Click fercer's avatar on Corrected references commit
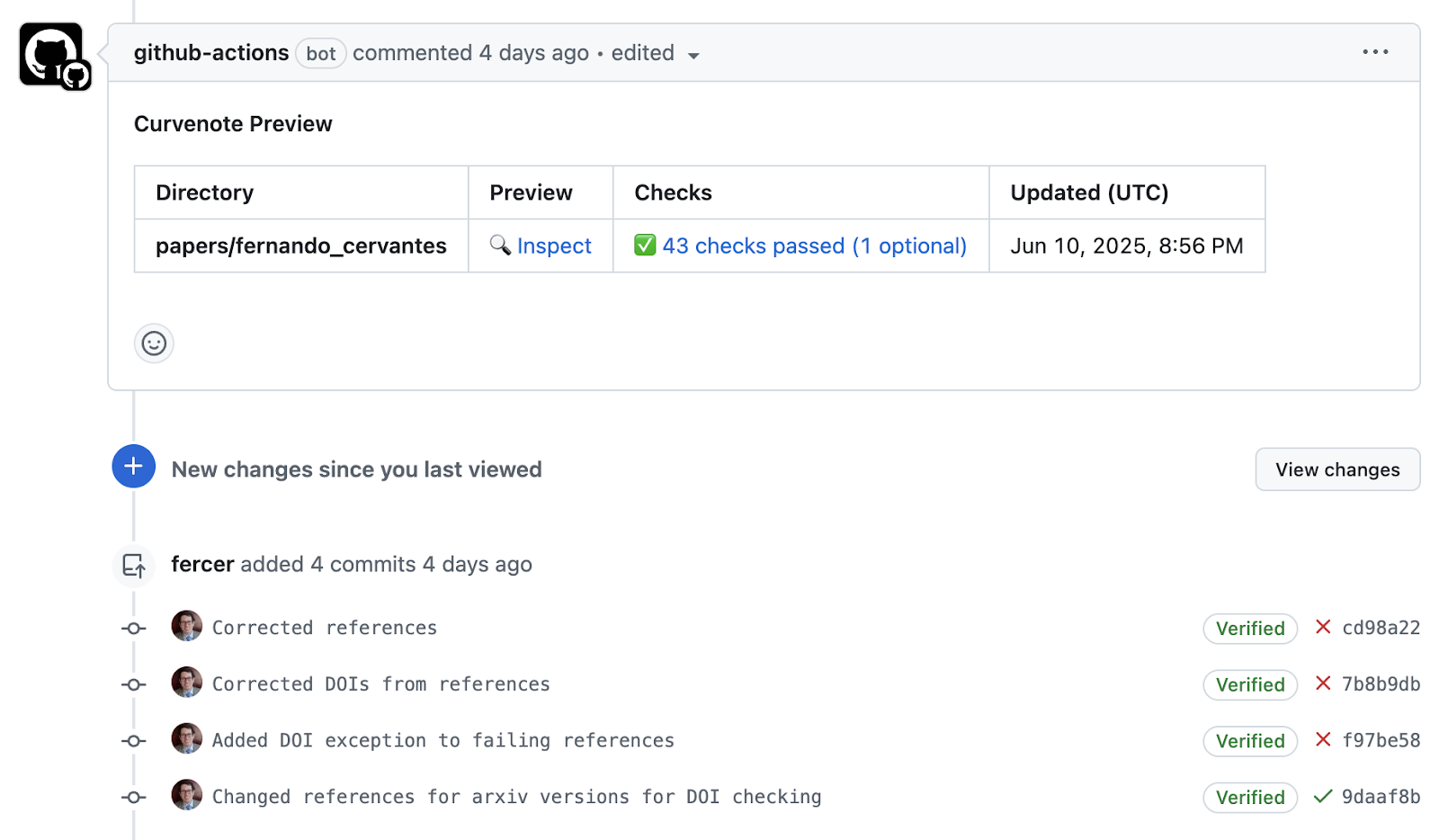 coord(186,627)
